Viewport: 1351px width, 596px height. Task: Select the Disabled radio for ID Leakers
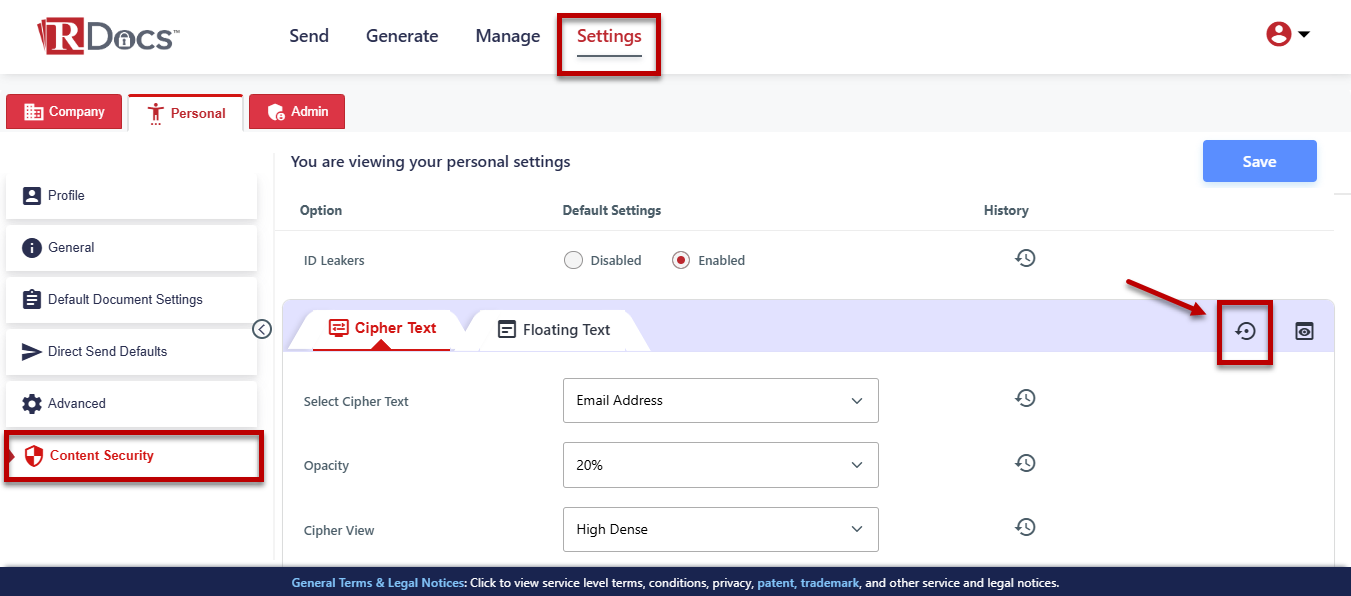(574, 260)
